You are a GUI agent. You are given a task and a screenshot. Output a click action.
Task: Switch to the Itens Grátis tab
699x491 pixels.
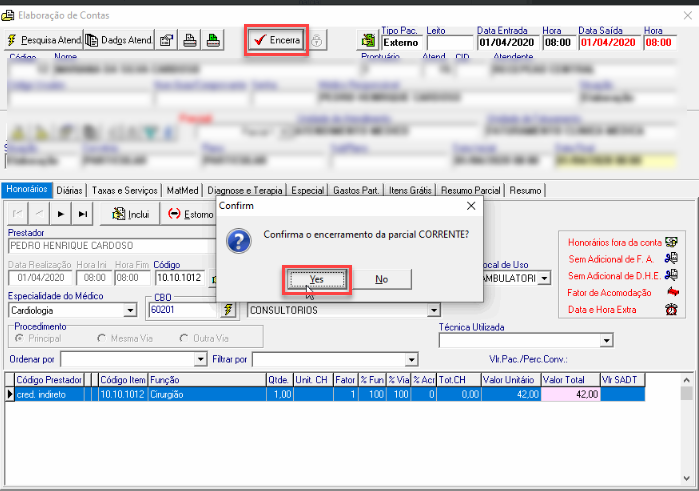tap(410, 190)
